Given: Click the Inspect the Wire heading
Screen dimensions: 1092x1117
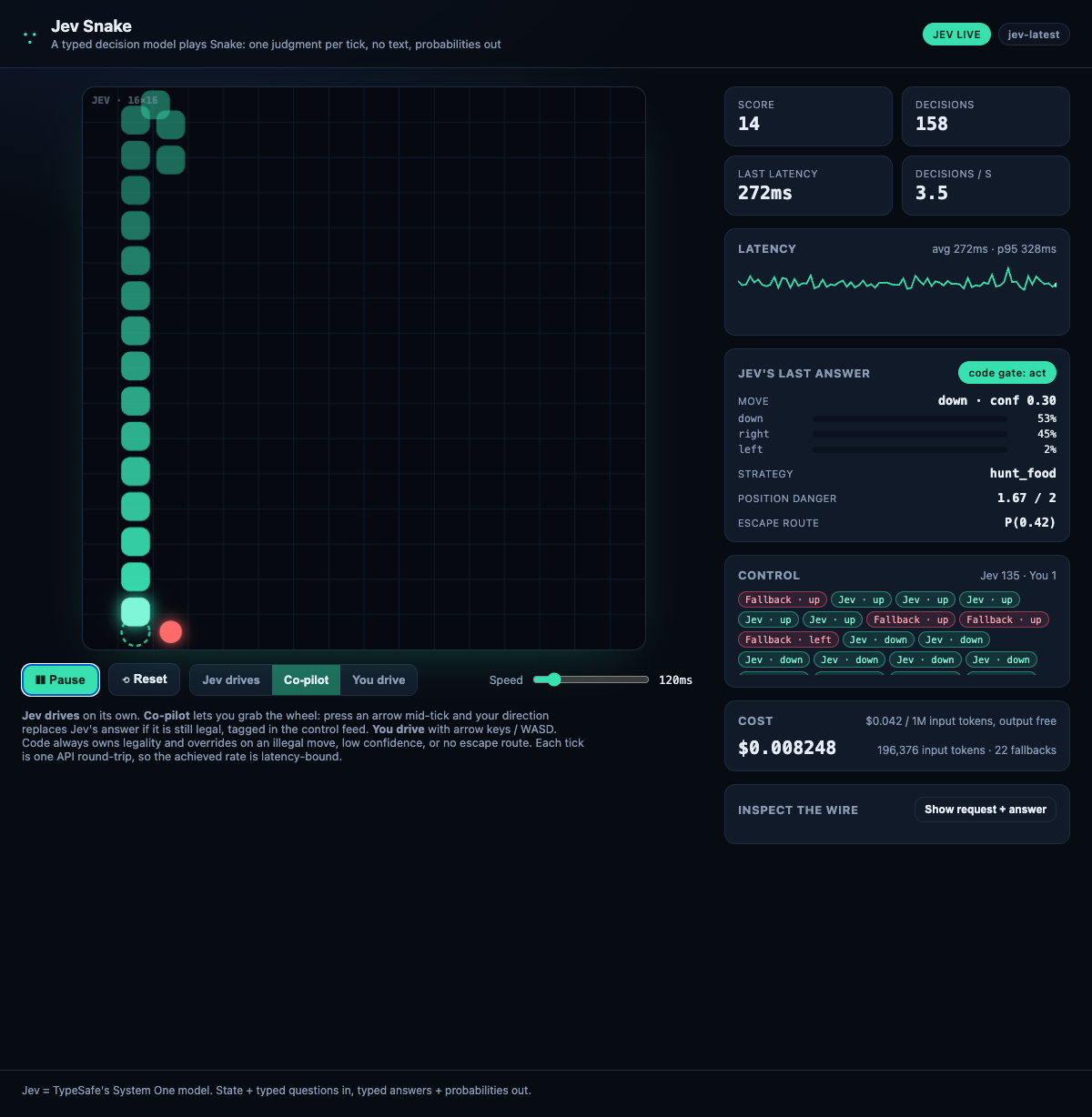Looking at the screenshot, I should click(798, 810).
